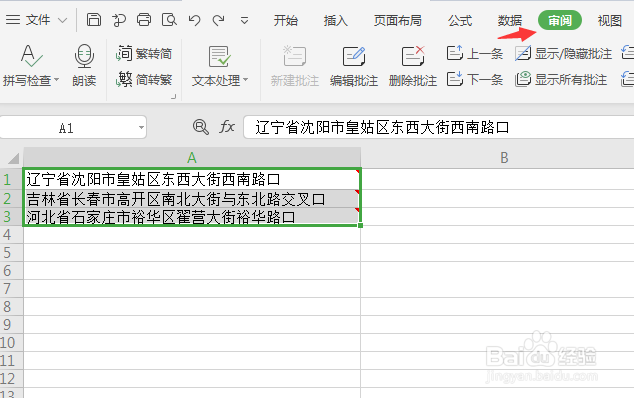
Task: Select the 审阅 tab
Action: pyautogui.click(x=560, y=20)
